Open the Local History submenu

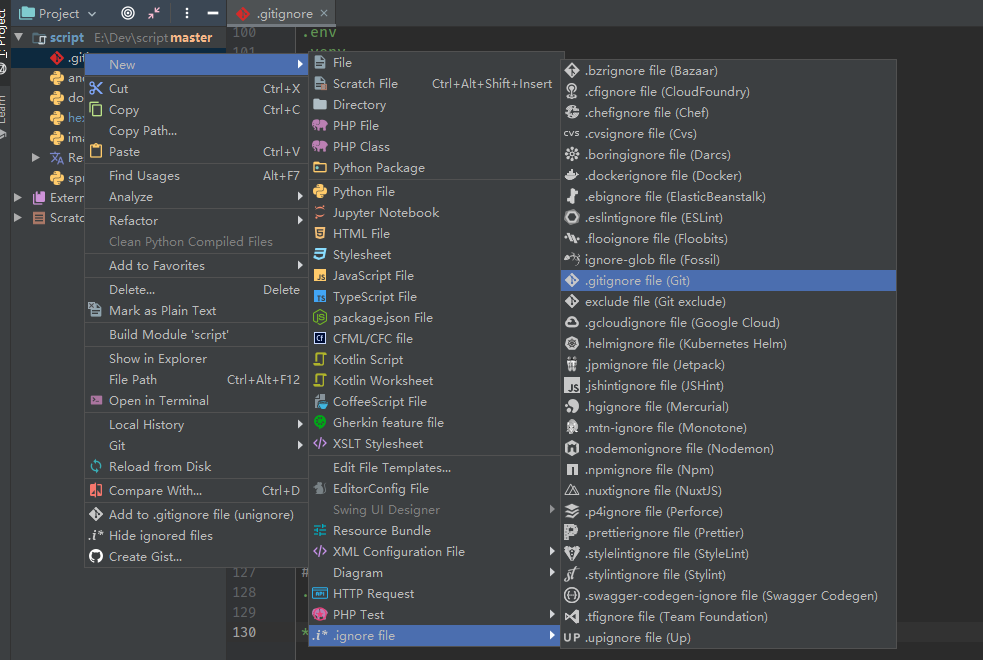pos(196,424)
